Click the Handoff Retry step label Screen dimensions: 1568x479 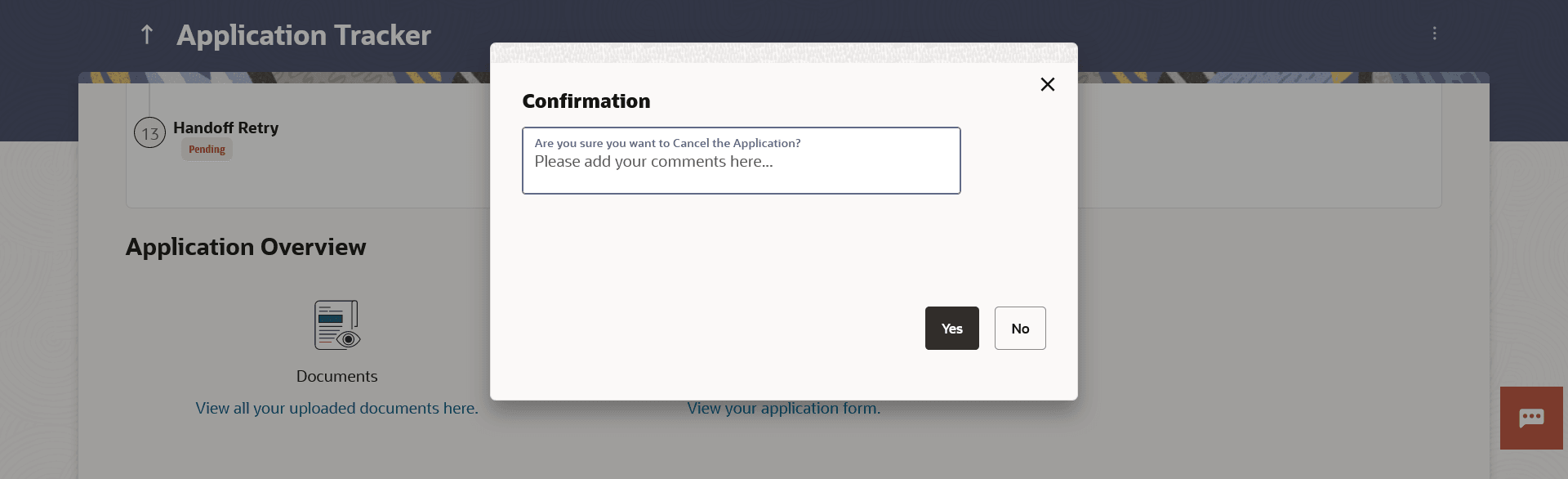[x=225, y=128]
